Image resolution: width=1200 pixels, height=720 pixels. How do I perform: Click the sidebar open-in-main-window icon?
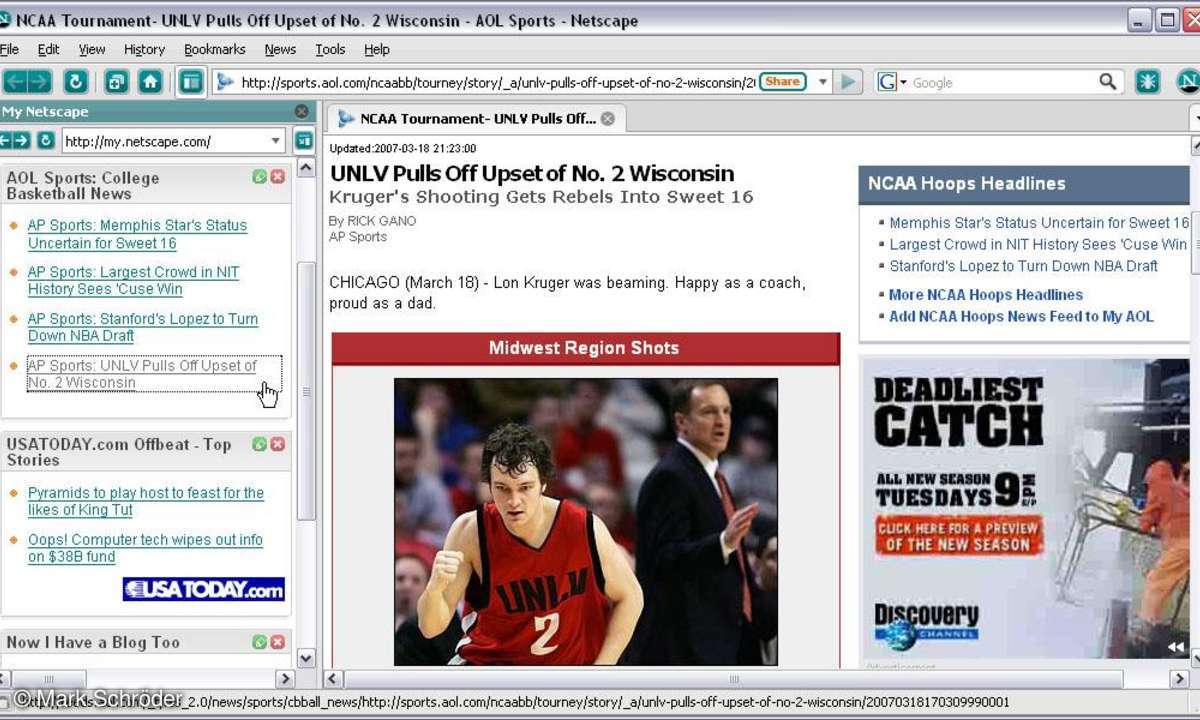tap(303, 141)
